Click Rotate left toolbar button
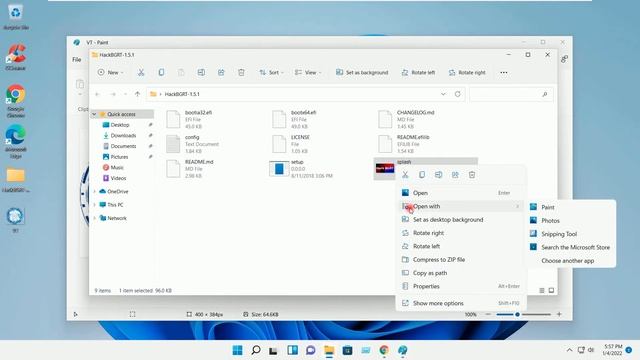 418,72
